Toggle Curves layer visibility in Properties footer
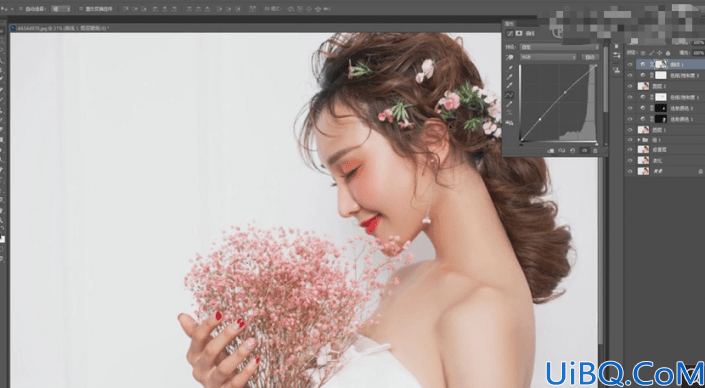This screenshot has width=705, height=388. click(584, 151)
